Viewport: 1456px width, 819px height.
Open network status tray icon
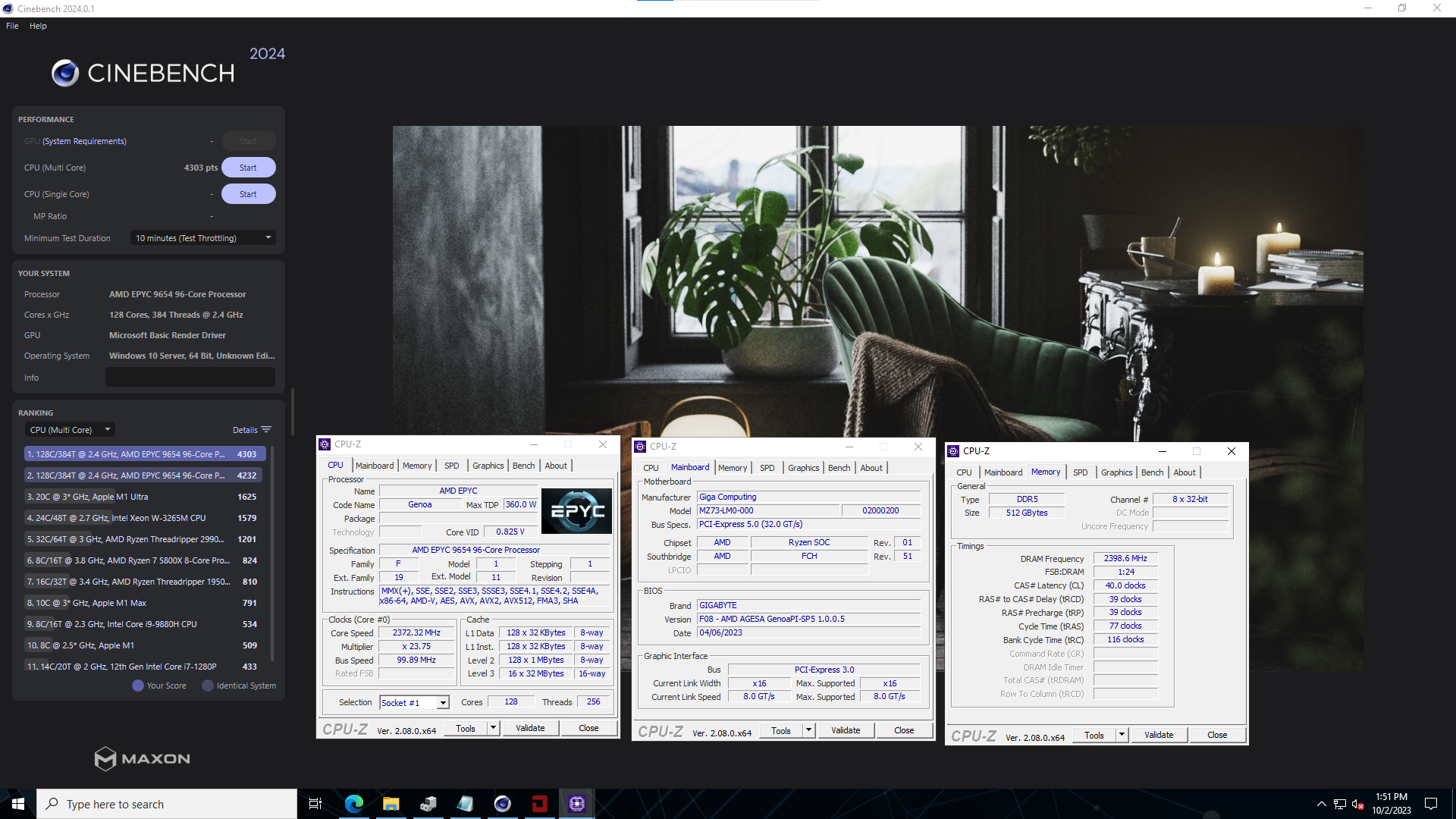coord(1340,804)
